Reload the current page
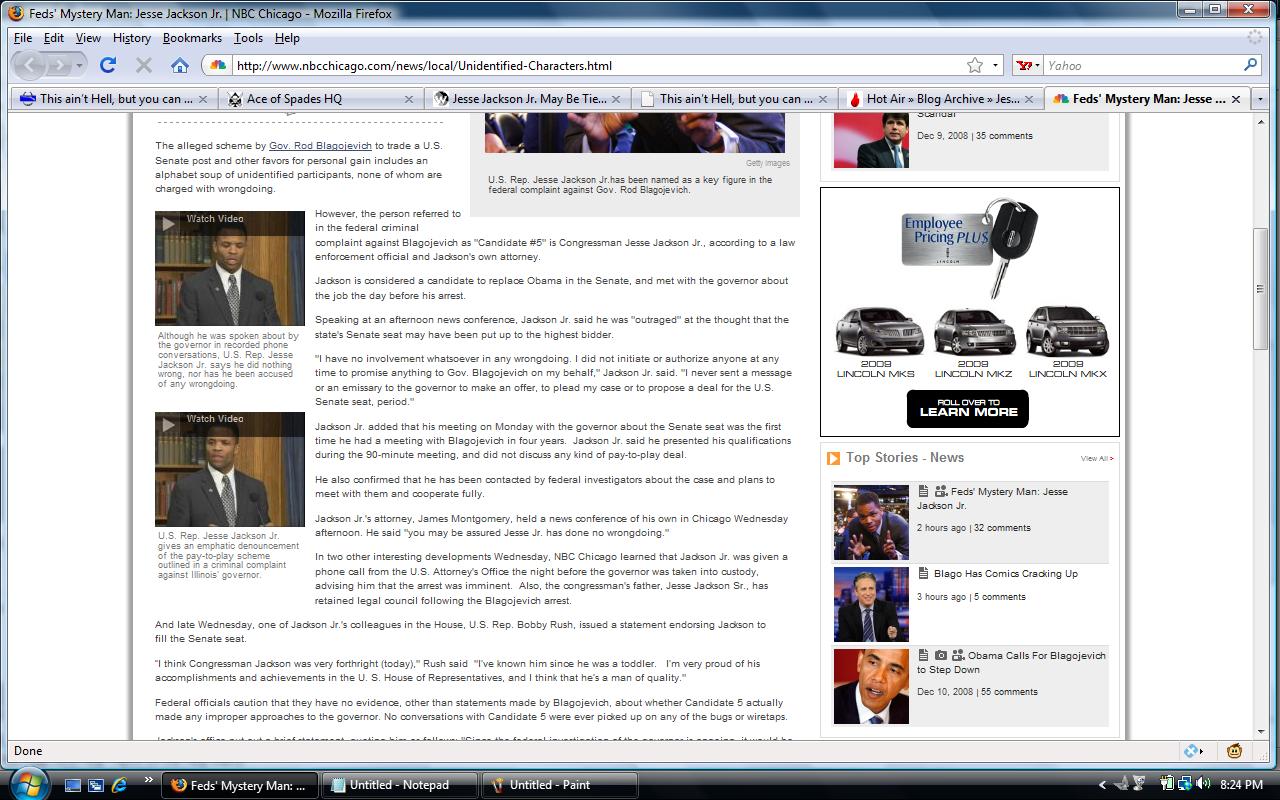 coord(108,65)
